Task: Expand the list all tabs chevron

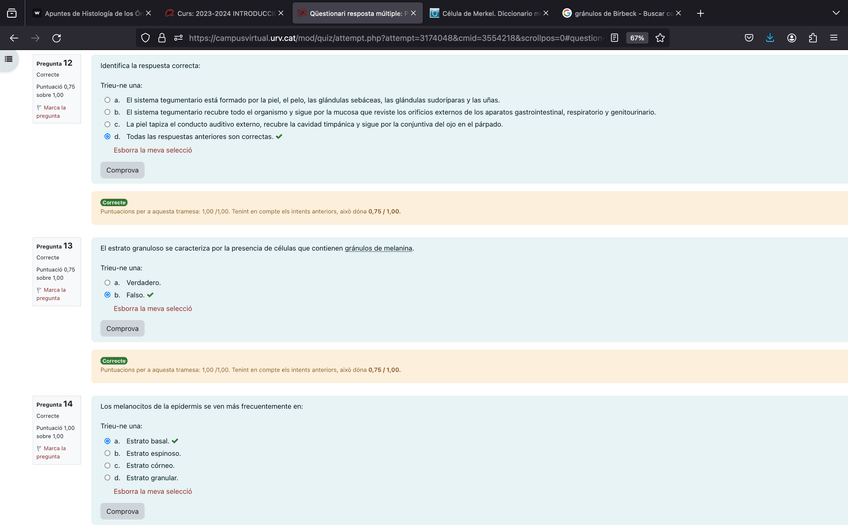Action: tap(836, 13)
